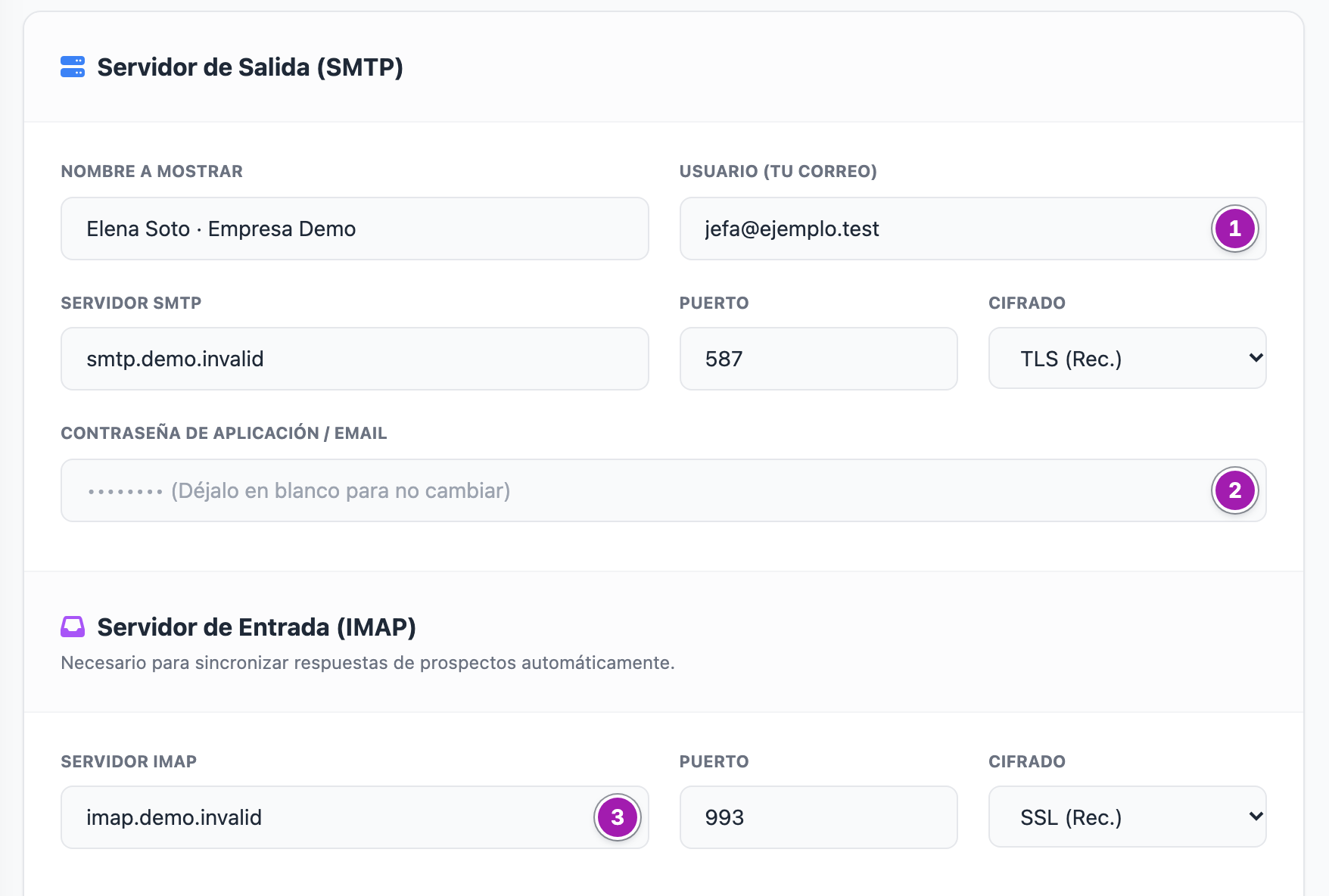This screenshot has height=896, width=1329.
Task: Select the SMTP port field showing 587
Action: point(818,359)
